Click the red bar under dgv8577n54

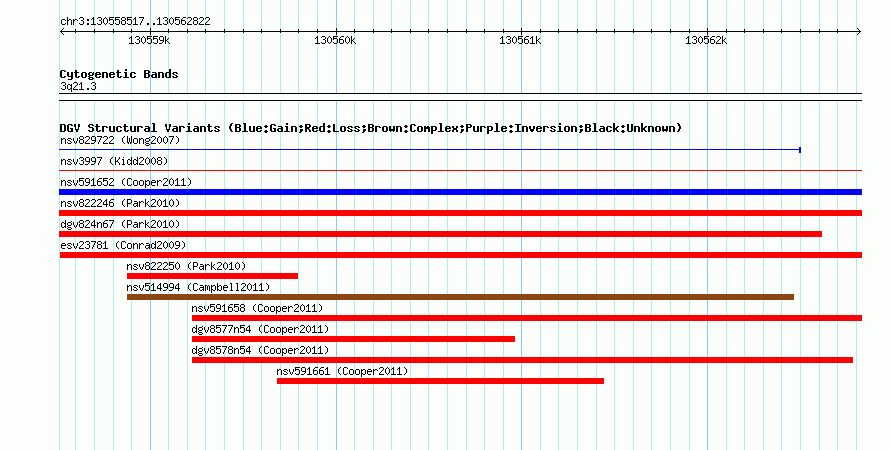point(353,339)
